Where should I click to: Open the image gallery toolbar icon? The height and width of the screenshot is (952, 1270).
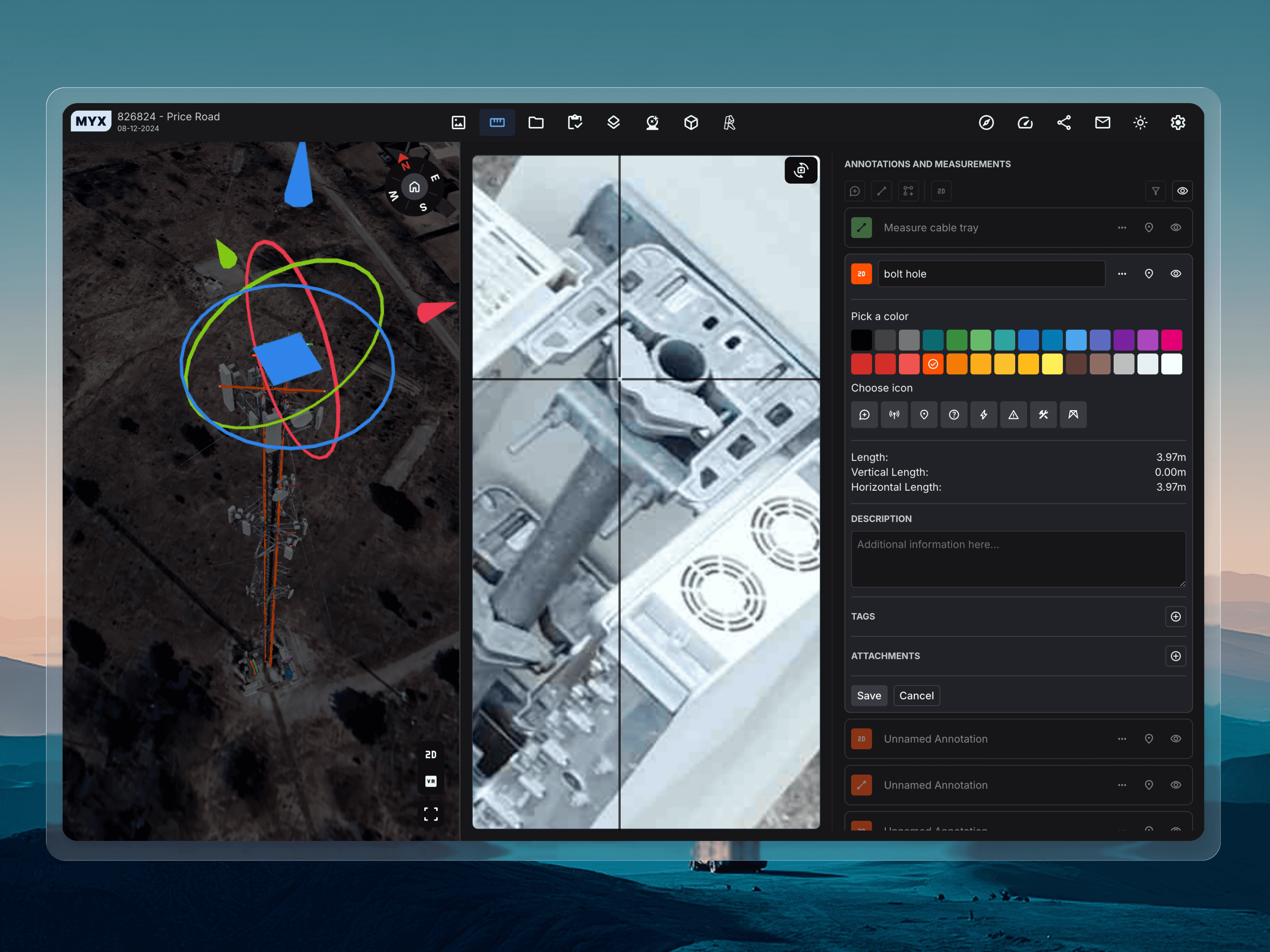[x=458, y=122]
